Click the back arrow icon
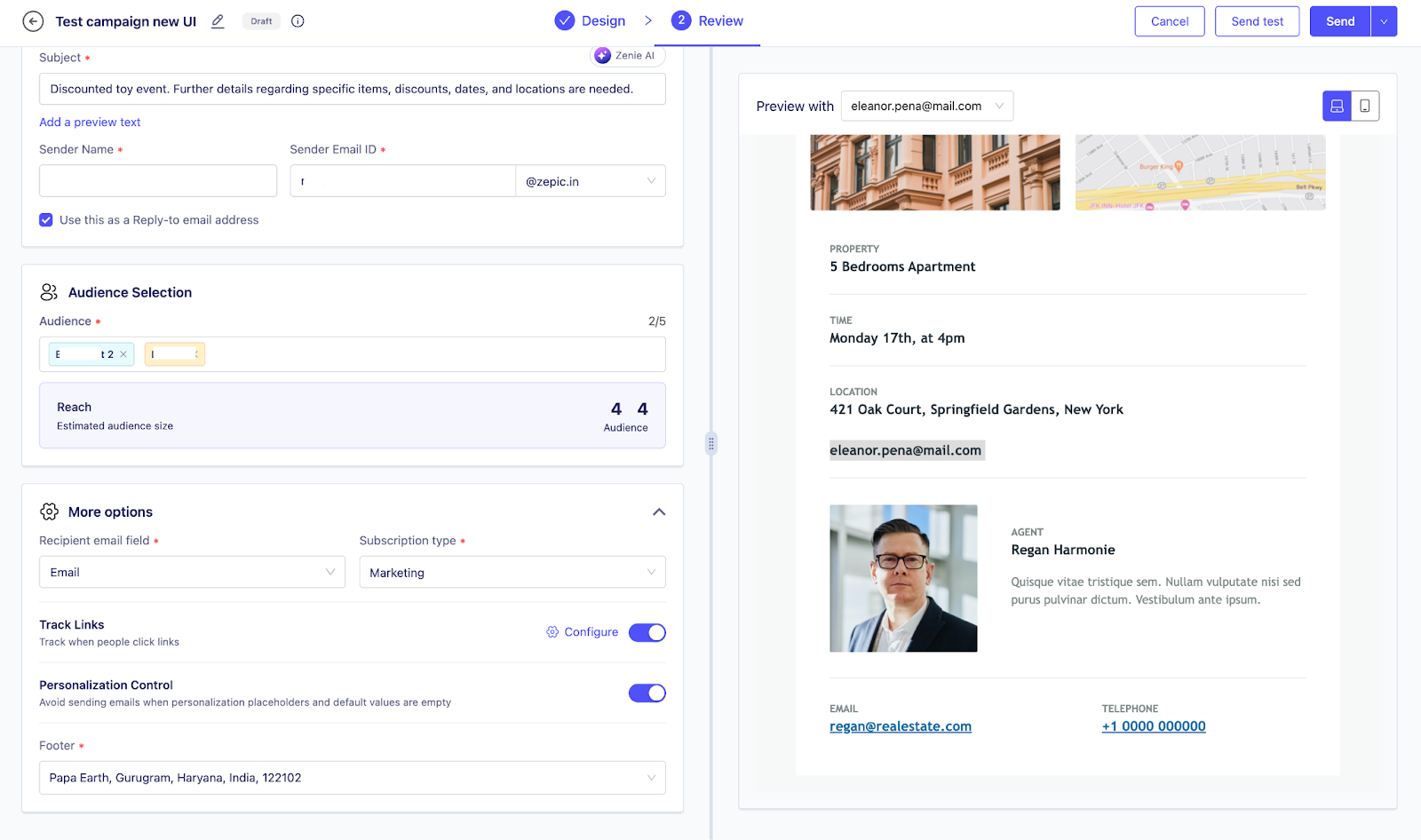 click(x=33, y=21)
